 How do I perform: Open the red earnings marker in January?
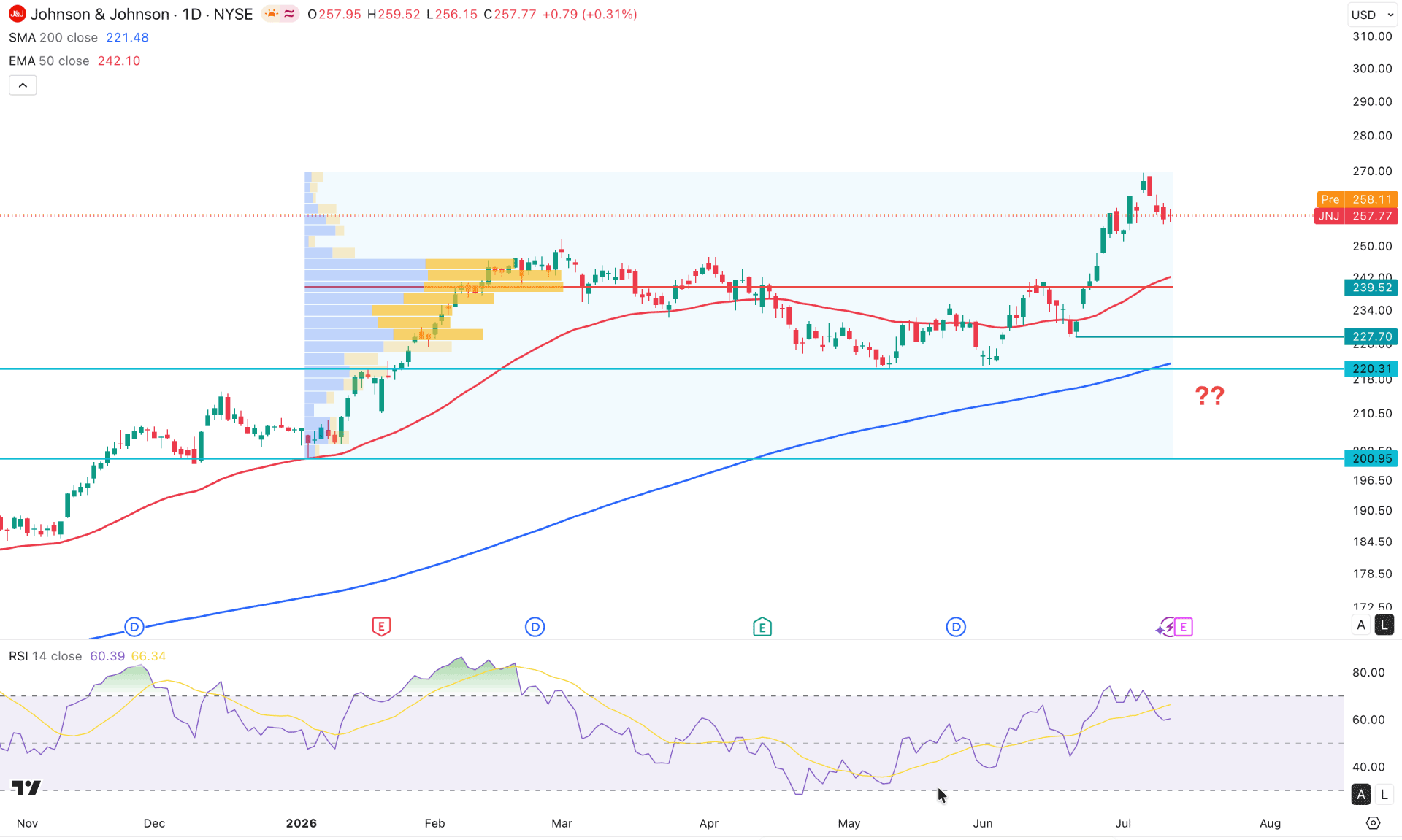click(x=381, y=627)
